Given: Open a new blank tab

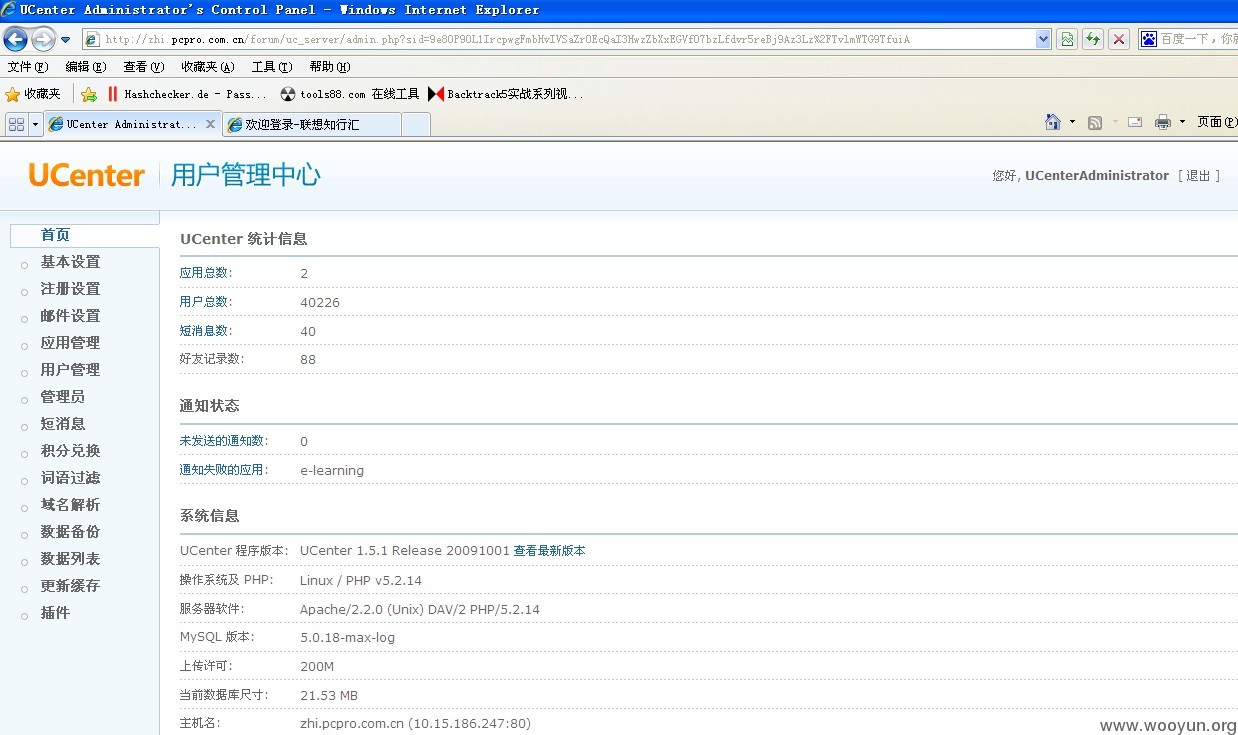Looking at the screenshot, I should [416, 124].
